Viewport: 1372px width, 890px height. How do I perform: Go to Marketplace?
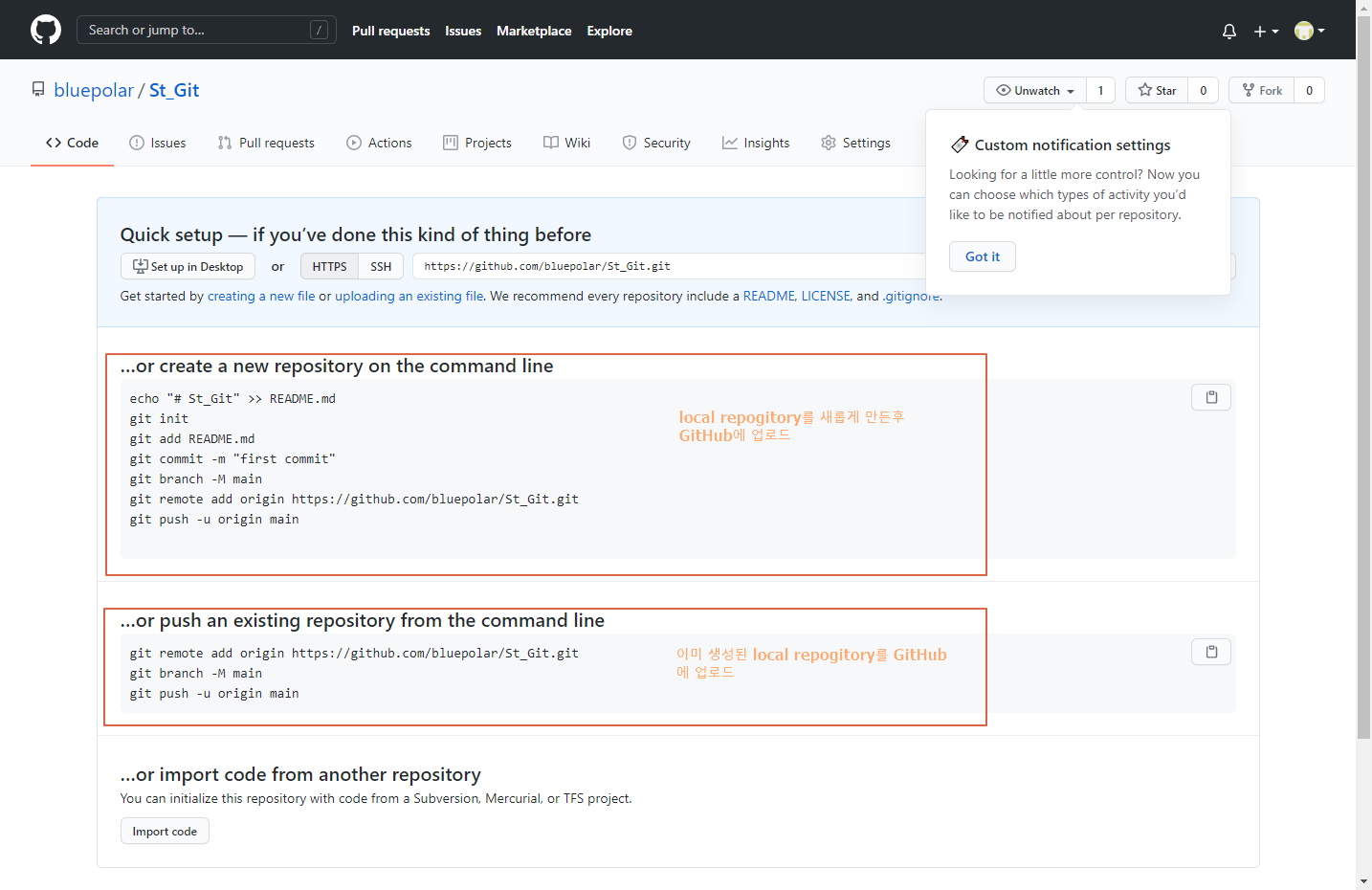534,31
